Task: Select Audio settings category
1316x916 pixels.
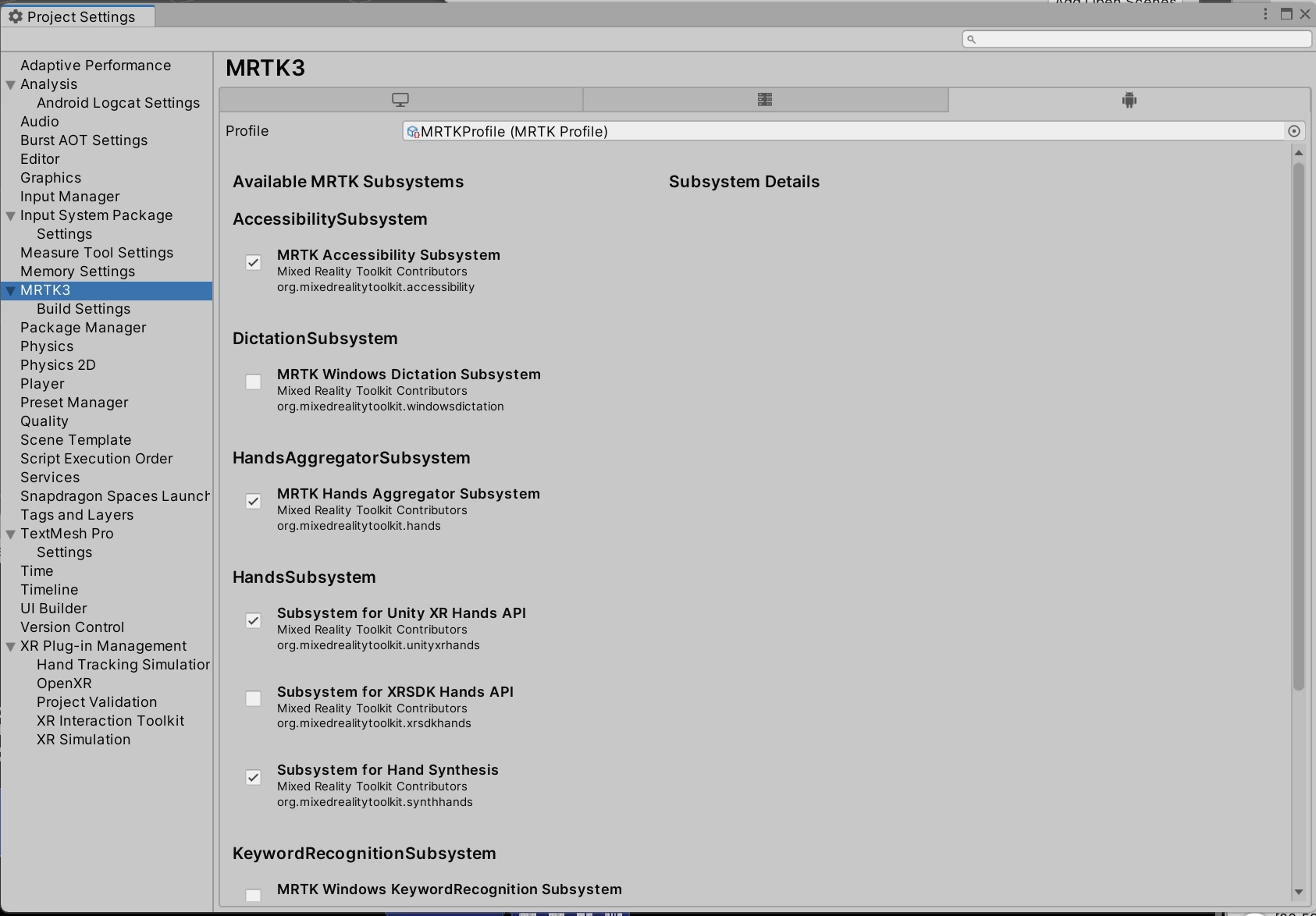Action: pos(106,122)
